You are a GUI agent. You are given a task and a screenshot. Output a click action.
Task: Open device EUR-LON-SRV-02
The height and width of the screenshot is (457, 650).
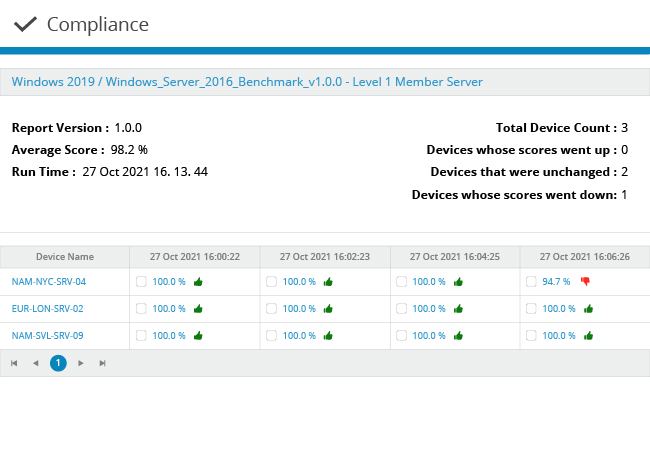(47, 309)
